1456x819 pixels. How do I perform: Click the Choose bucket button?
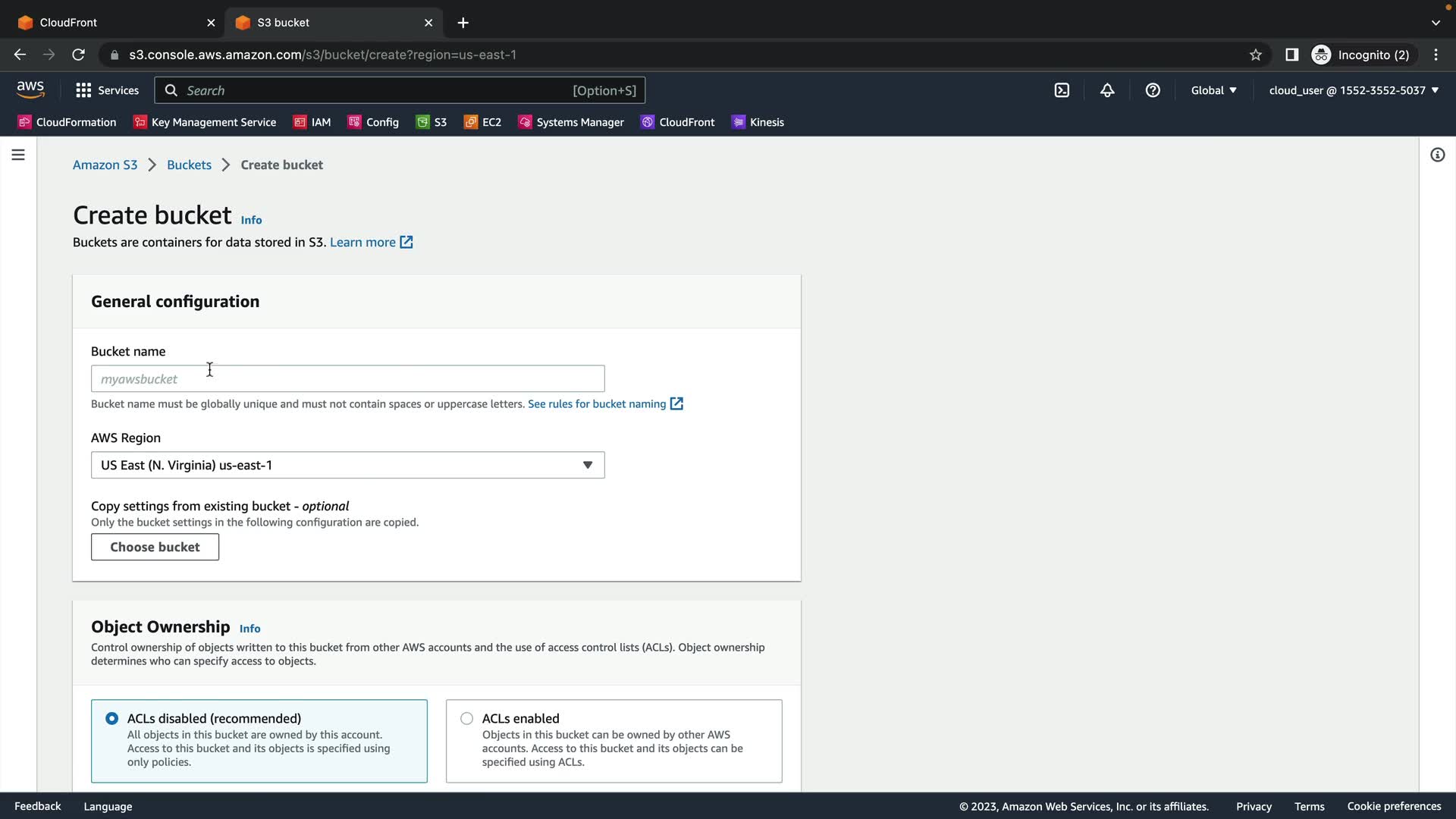[x=155, y=547]
